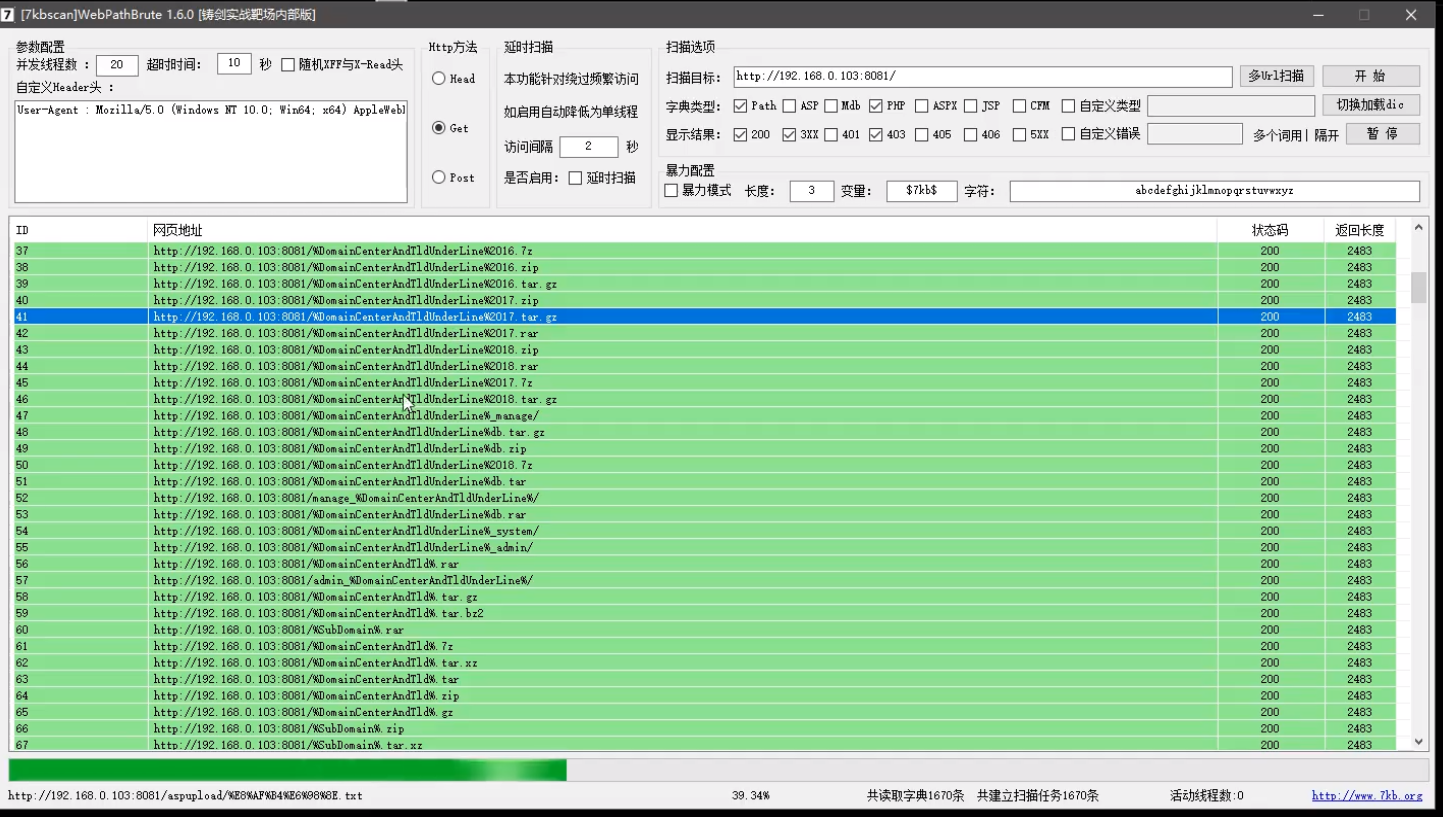Enable the 暴力模式 brute mode checkbox
This screenshot has height=817, width=1443.
[x=671, y=191]
